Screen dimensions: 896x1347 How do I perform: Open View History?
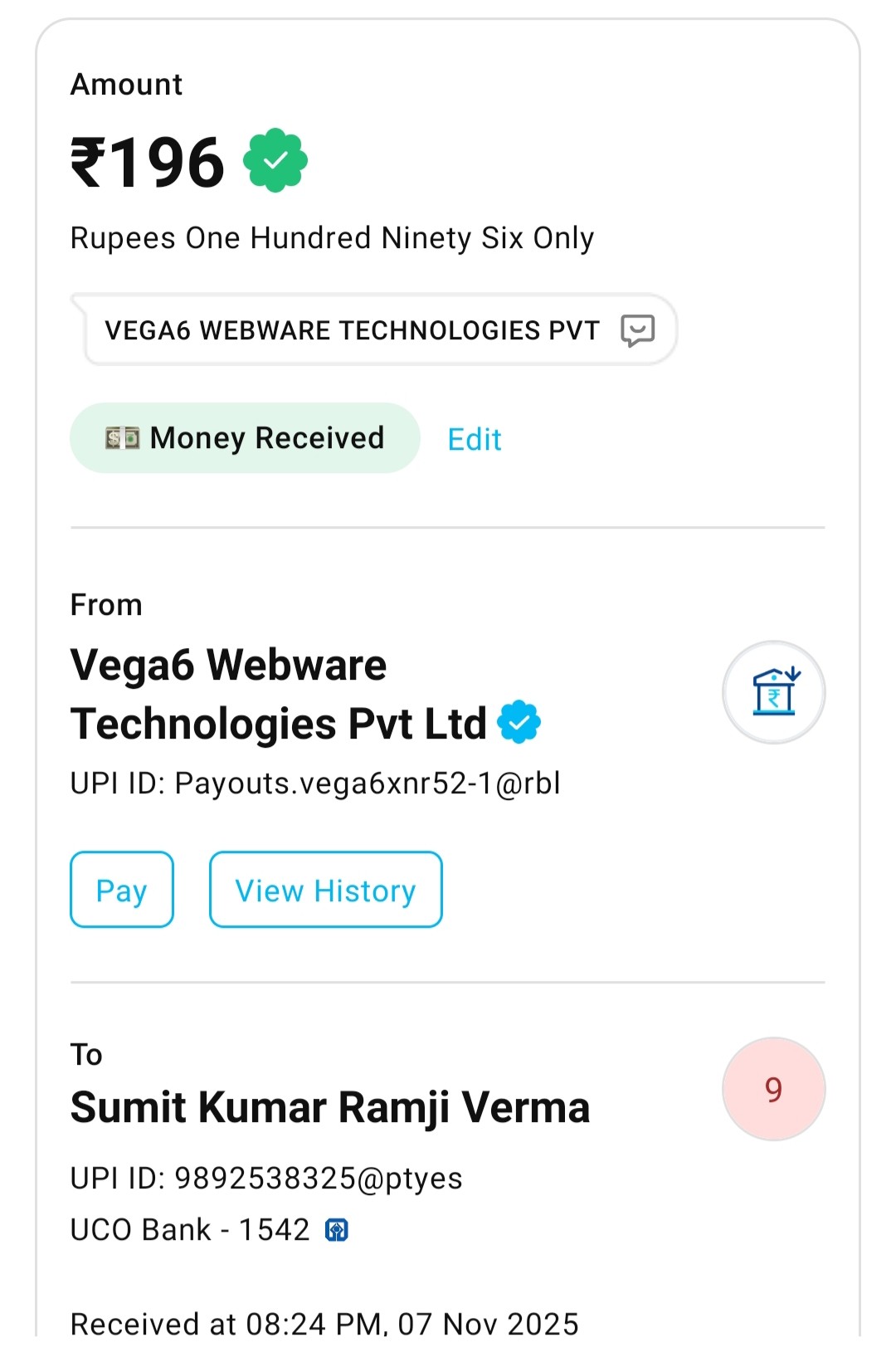click(325, 890)
